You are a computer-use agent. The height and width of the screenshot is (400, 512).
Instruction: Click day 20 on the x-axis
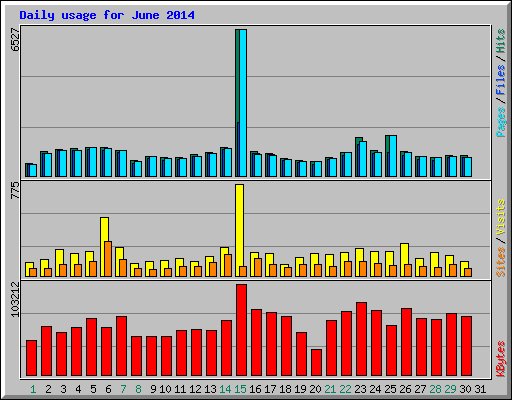[x=315, y=389]
